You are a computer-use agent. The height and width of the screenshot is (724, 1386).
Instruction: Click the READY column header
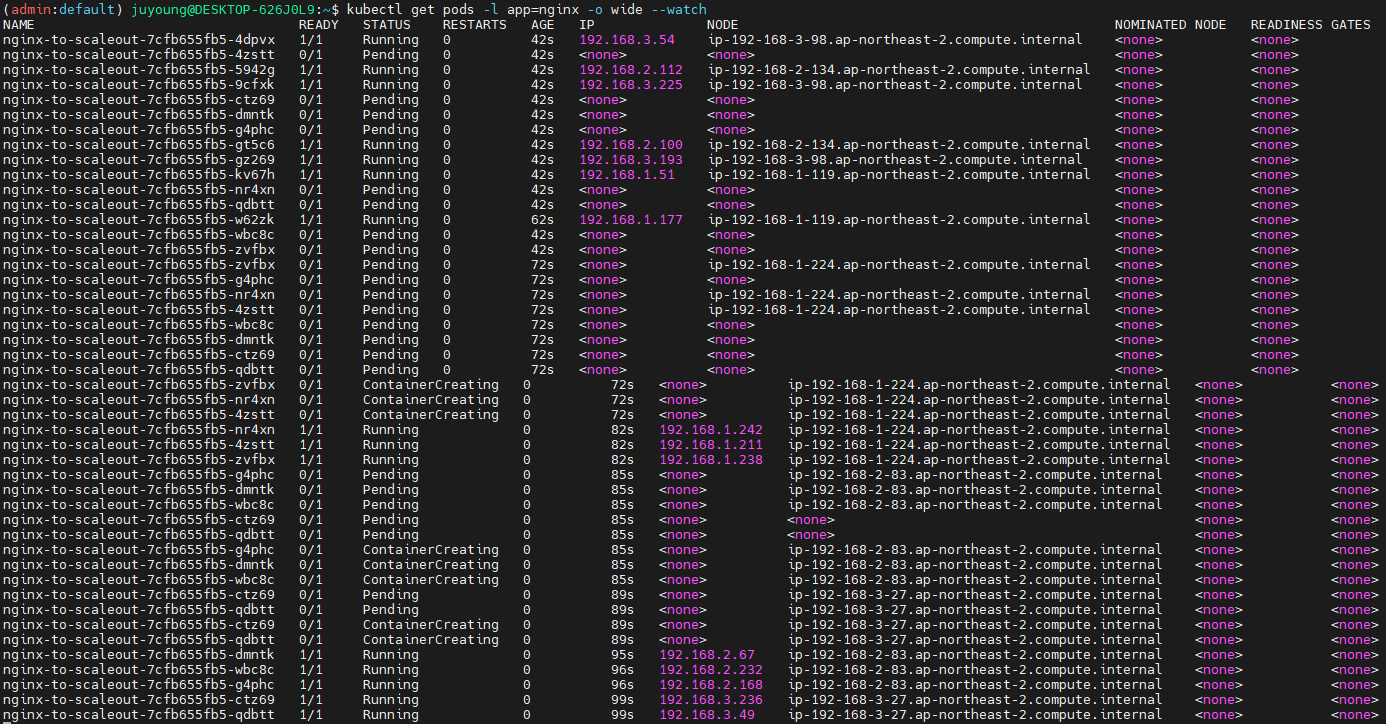[319, 25]
